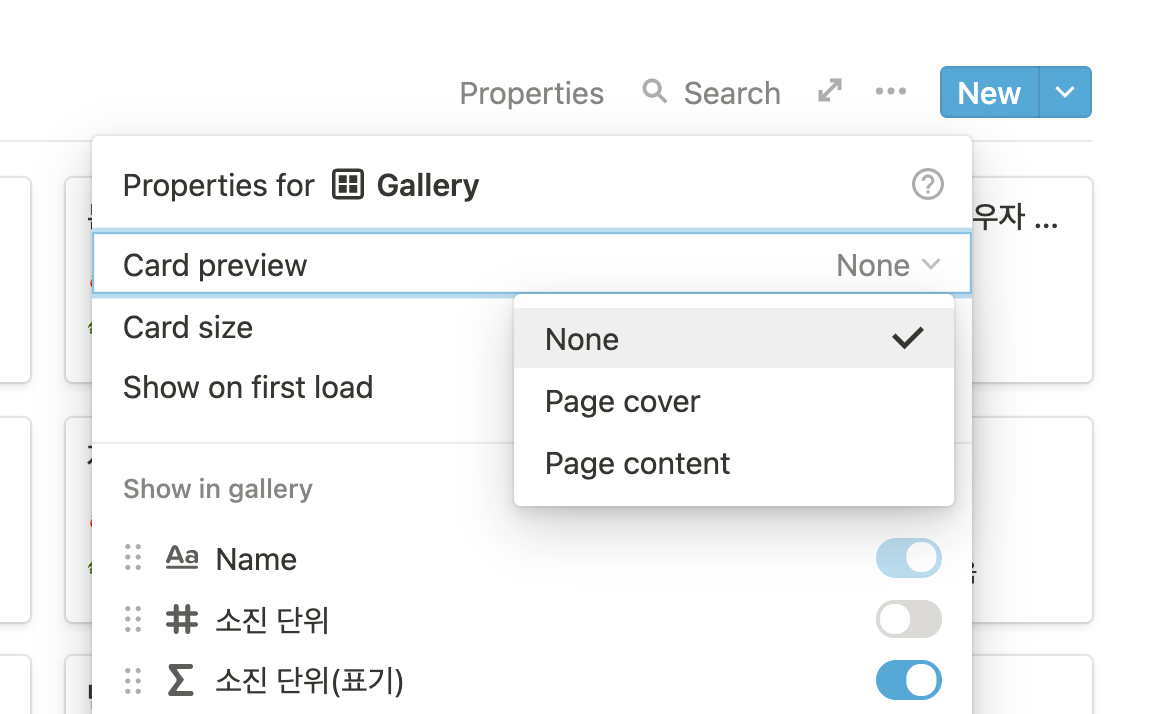This screenshot has width=1168, height=714.
Task: Click the hash number icon for 소진 단위
Action: pos(180,620)
